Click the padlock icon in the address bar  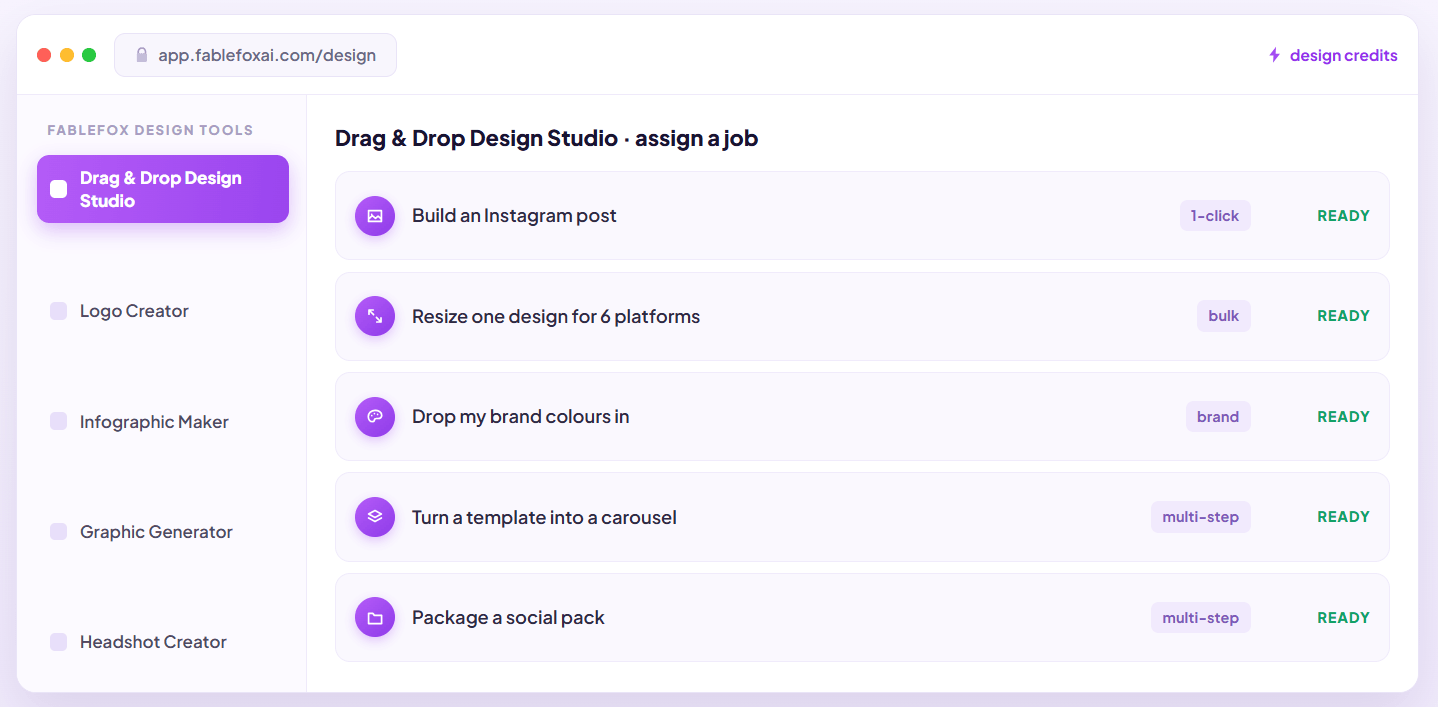141,55
